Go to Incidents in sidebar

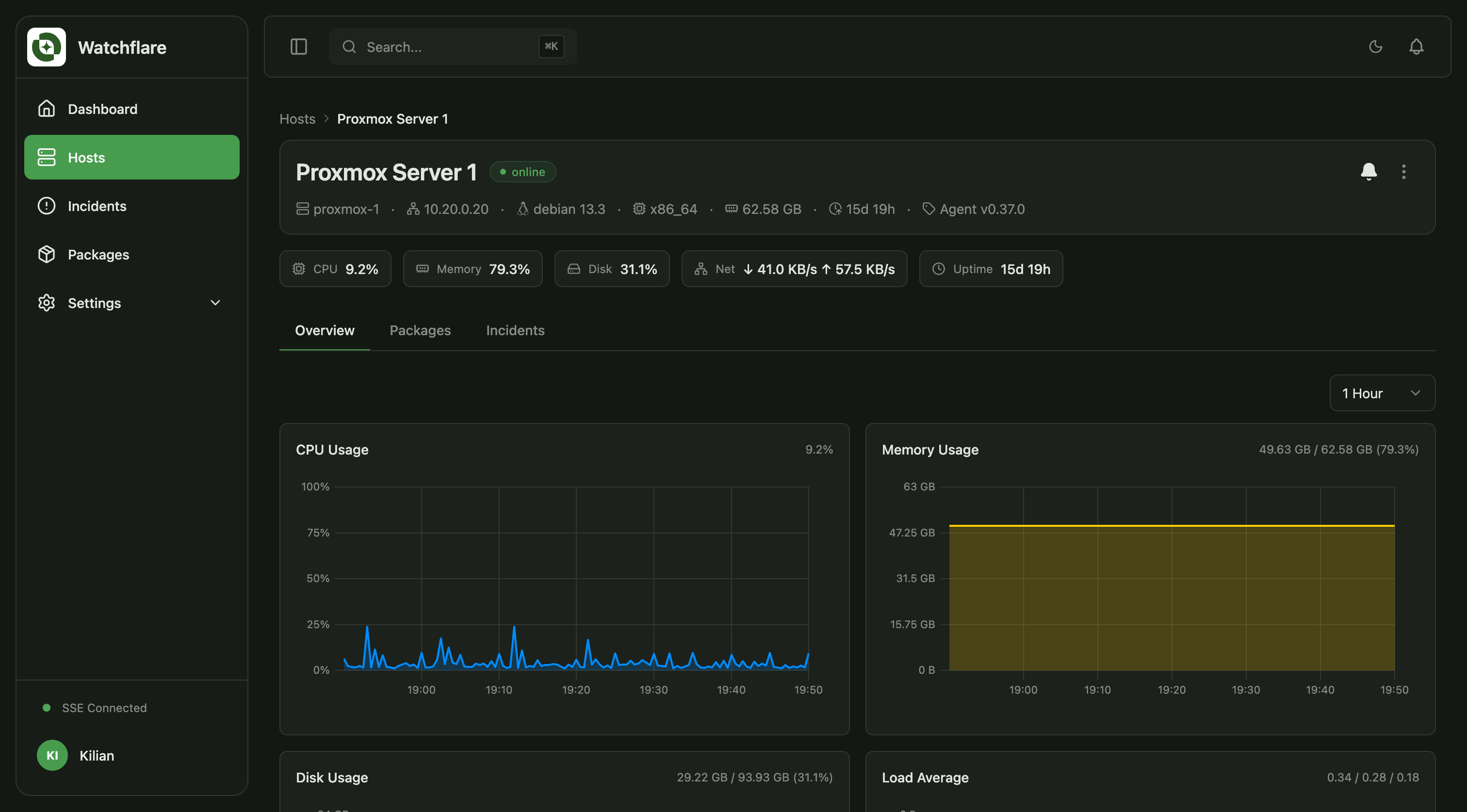131,206
